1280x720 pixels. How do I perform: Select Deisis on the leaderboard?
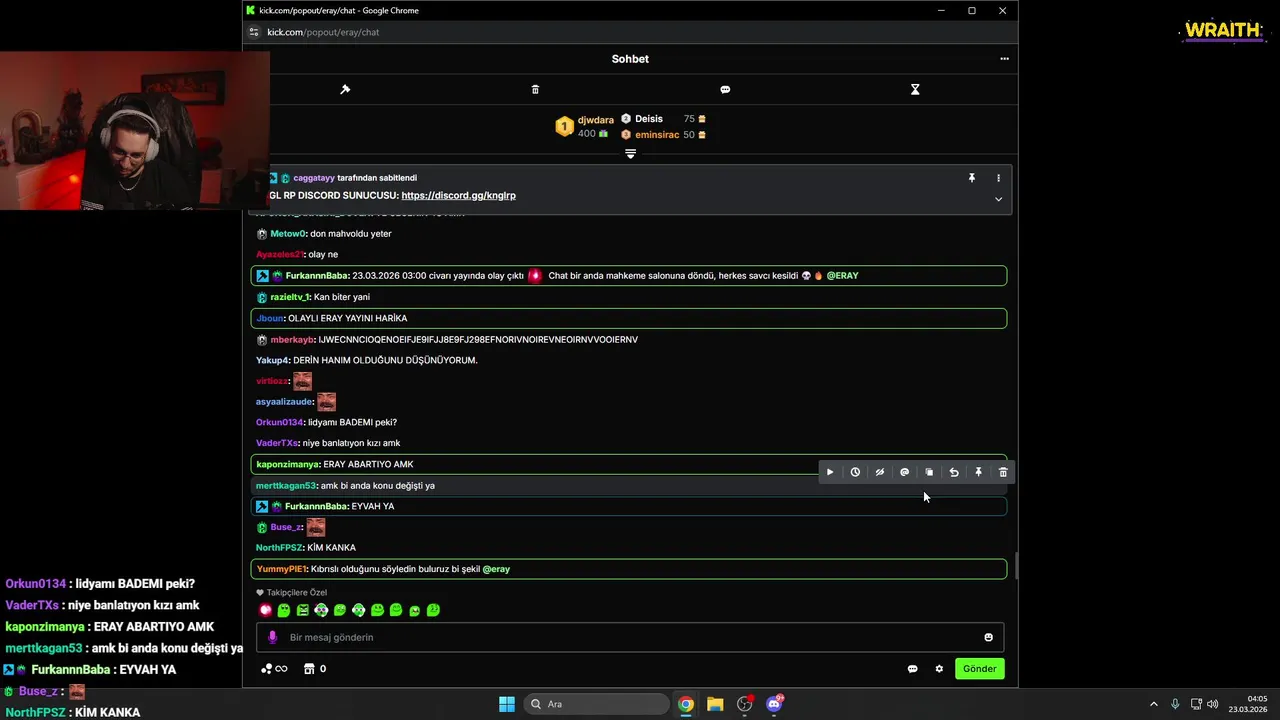(x=649, y=119)
